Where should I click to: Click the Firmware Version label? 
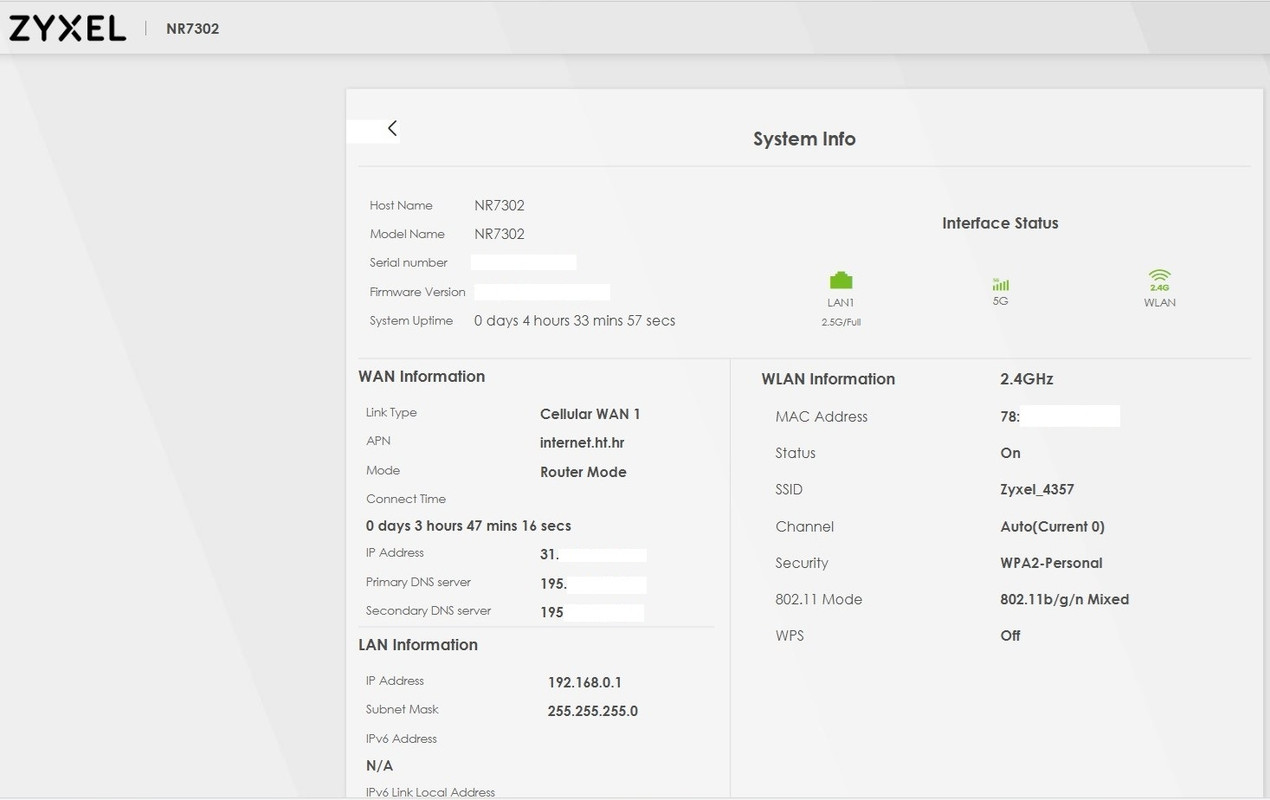(x=417, y=292)
